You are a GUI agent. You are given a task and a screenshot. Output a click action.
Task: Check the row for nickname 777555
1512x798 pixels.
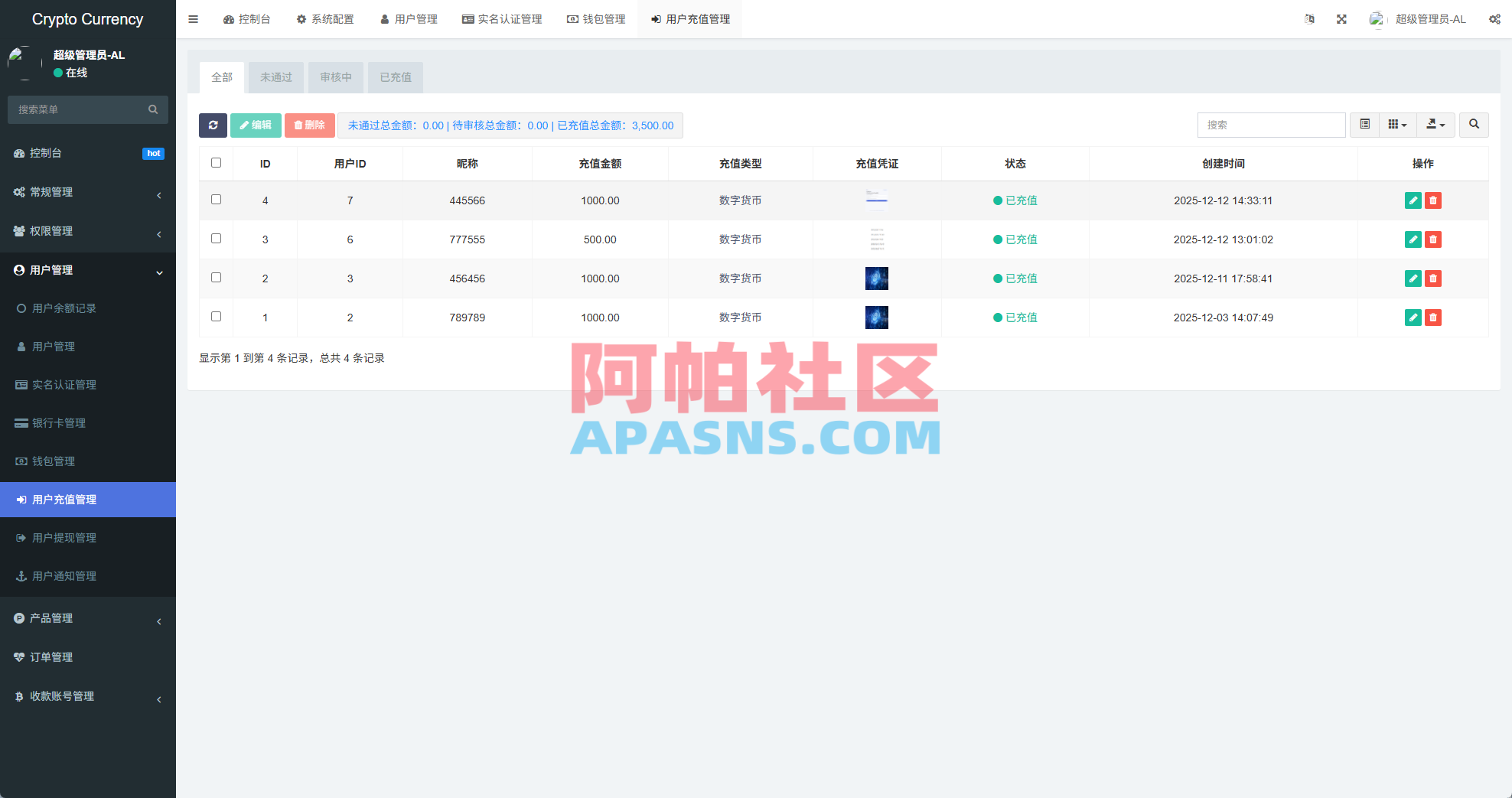[216, 239]
